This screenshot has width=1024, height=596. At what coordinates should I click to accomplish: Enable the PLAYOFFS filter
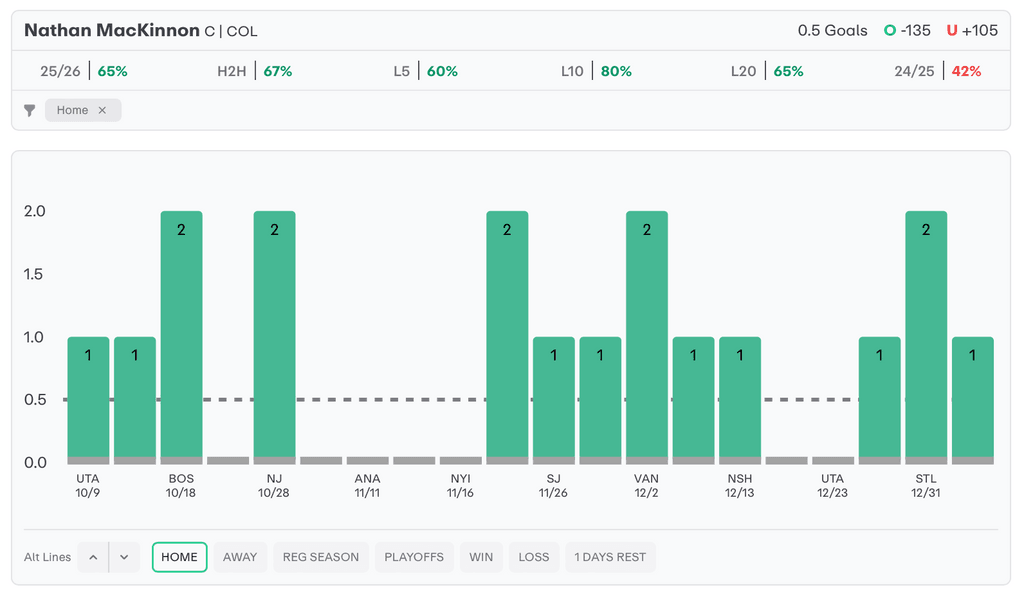tap(414, 557)
